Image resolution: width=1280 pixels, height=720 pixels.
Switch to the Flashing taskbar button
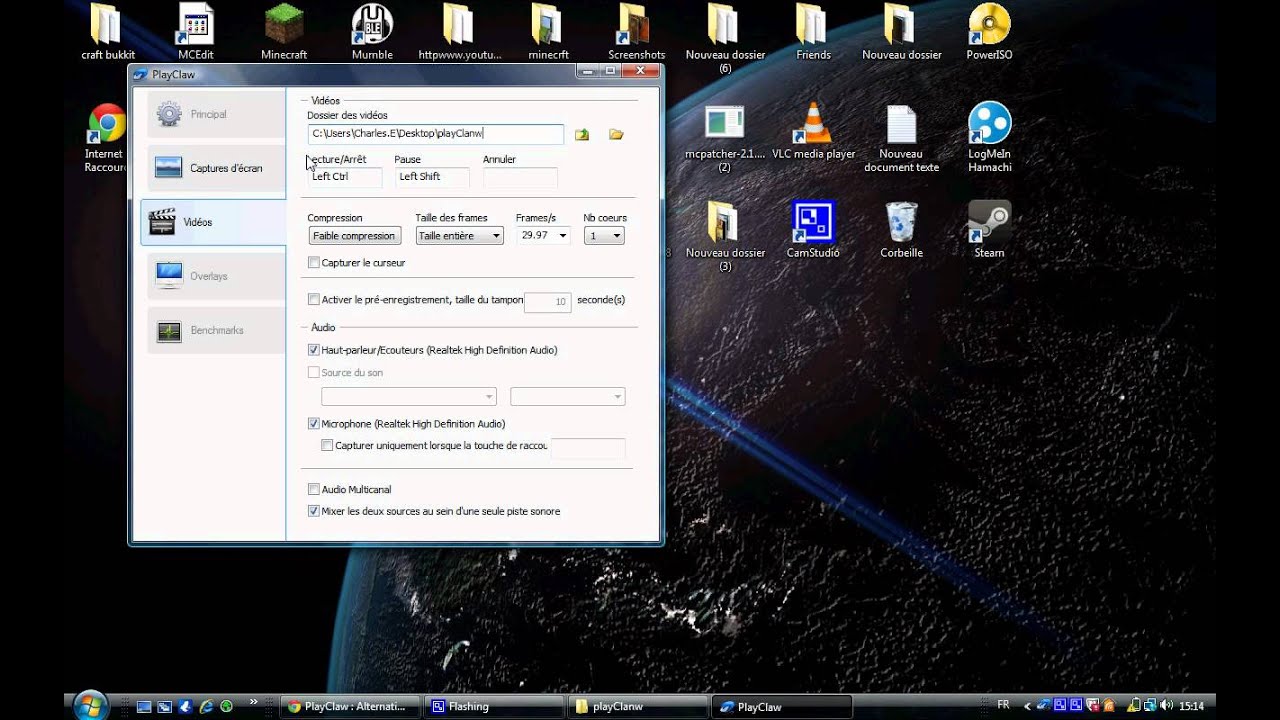(x=493, y=706)
